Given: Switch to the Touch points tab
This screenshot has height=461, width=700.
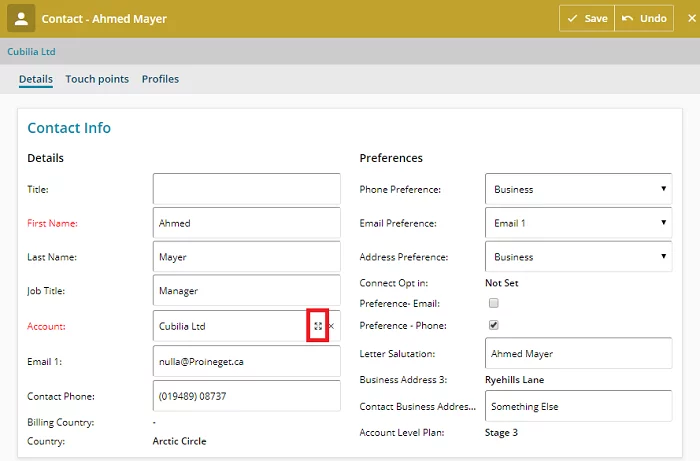Looking at the screenshot, I should [97, 79].
